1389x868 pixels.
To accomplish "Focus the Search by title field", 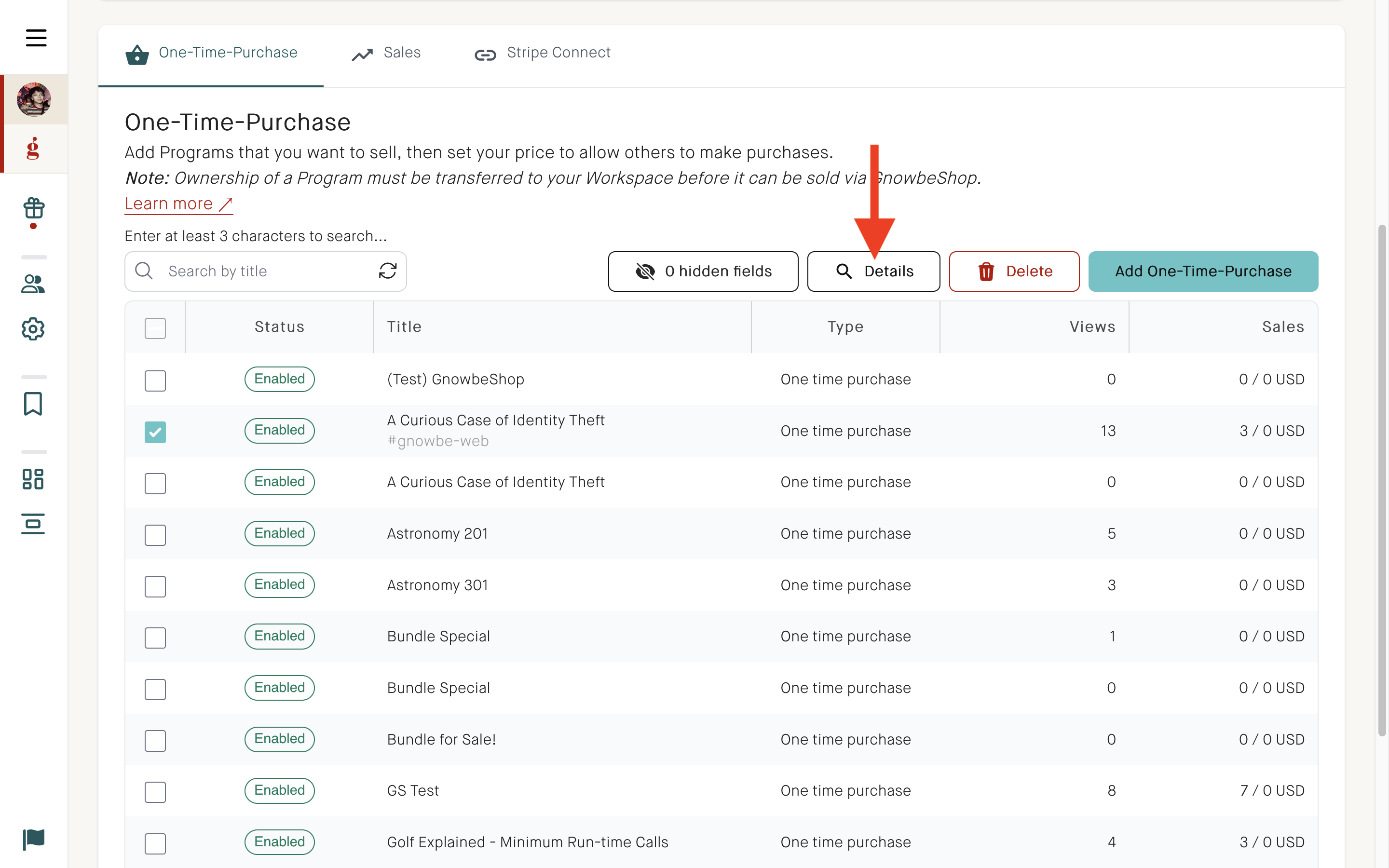I will [266, 271].
